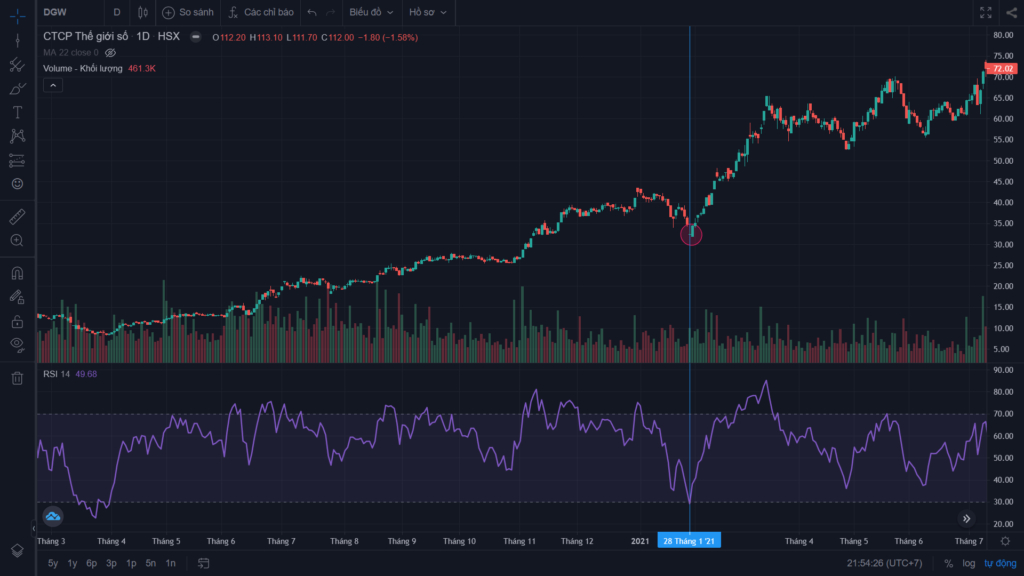Click the 28 Tháng 1 '21 date marker
Screen dimensions: 1024x576
point(689,541)
